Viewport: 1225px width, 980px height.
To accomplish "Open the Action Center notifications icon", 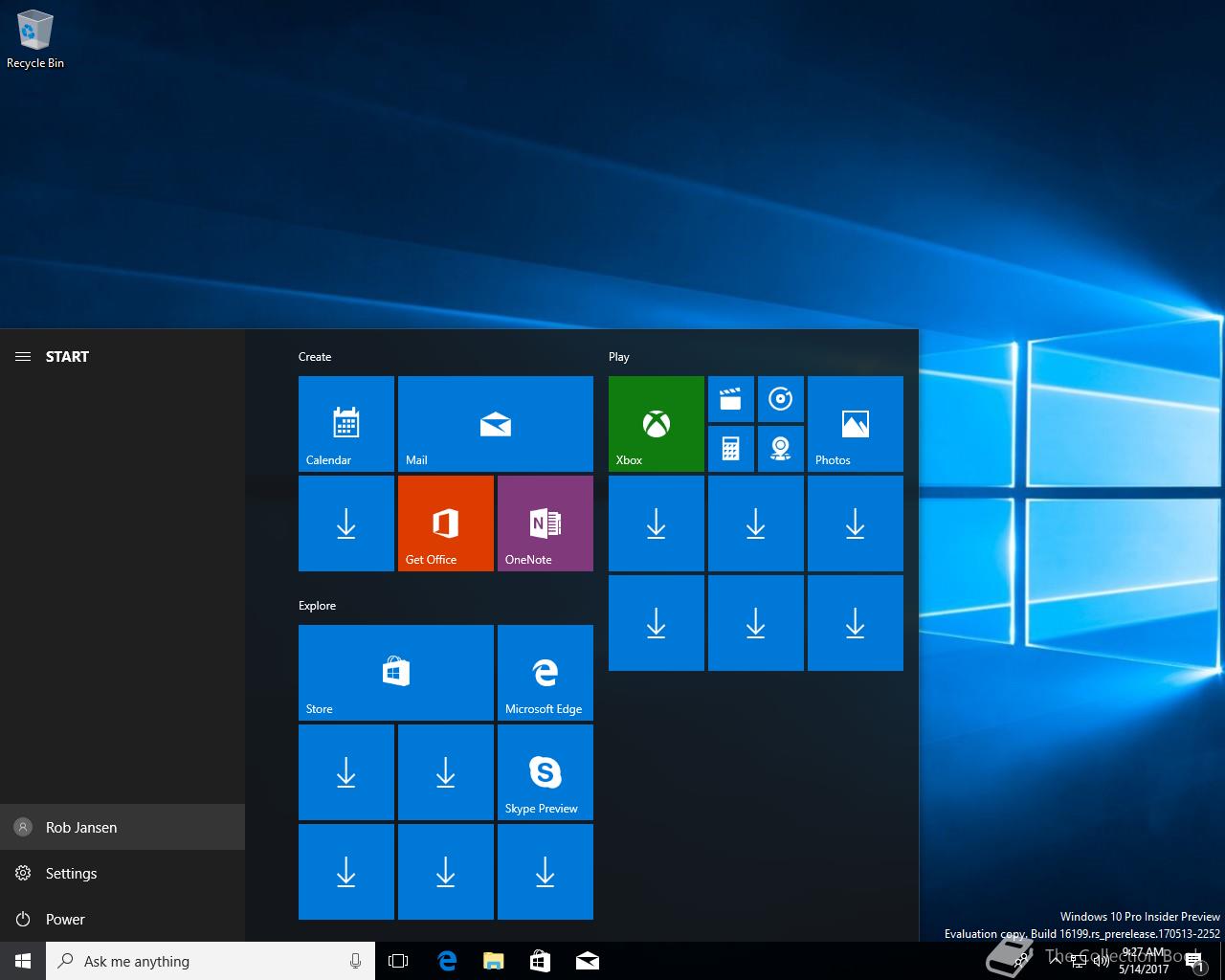I will (x=1194, y=961).
